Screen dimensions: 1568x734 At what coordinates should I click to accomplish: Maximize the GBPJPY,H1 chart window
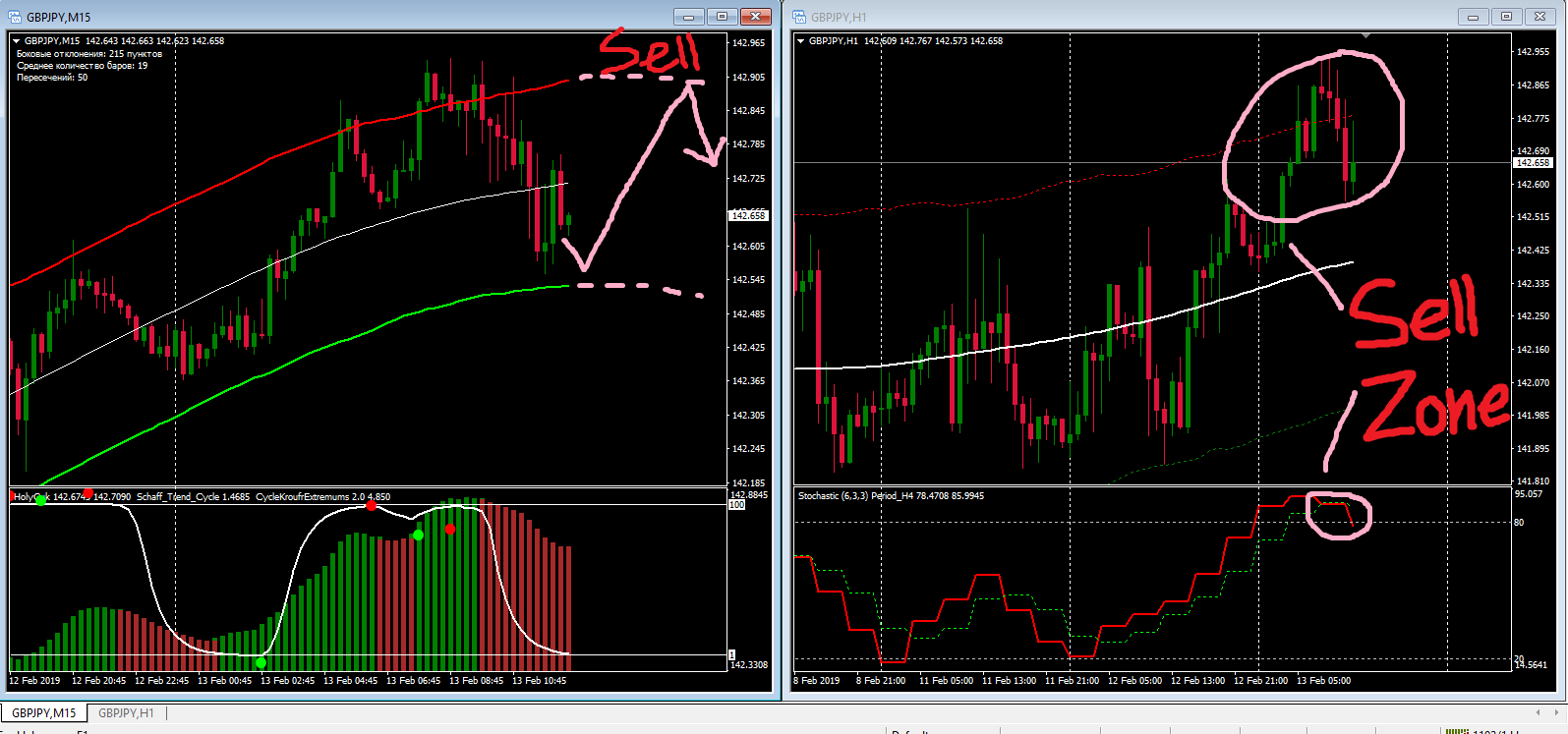[1506, 17]
